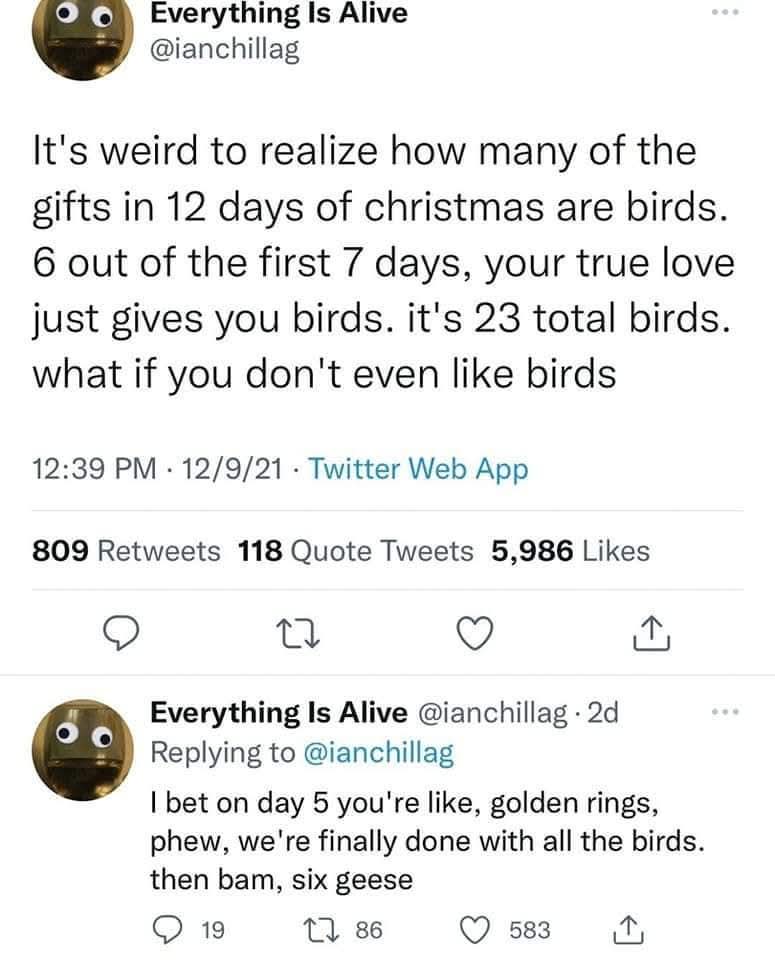The height and width of the screenshot is (960, 775).
Task: Retweet the main tweet about birds
Action: [x=298, y=631]
